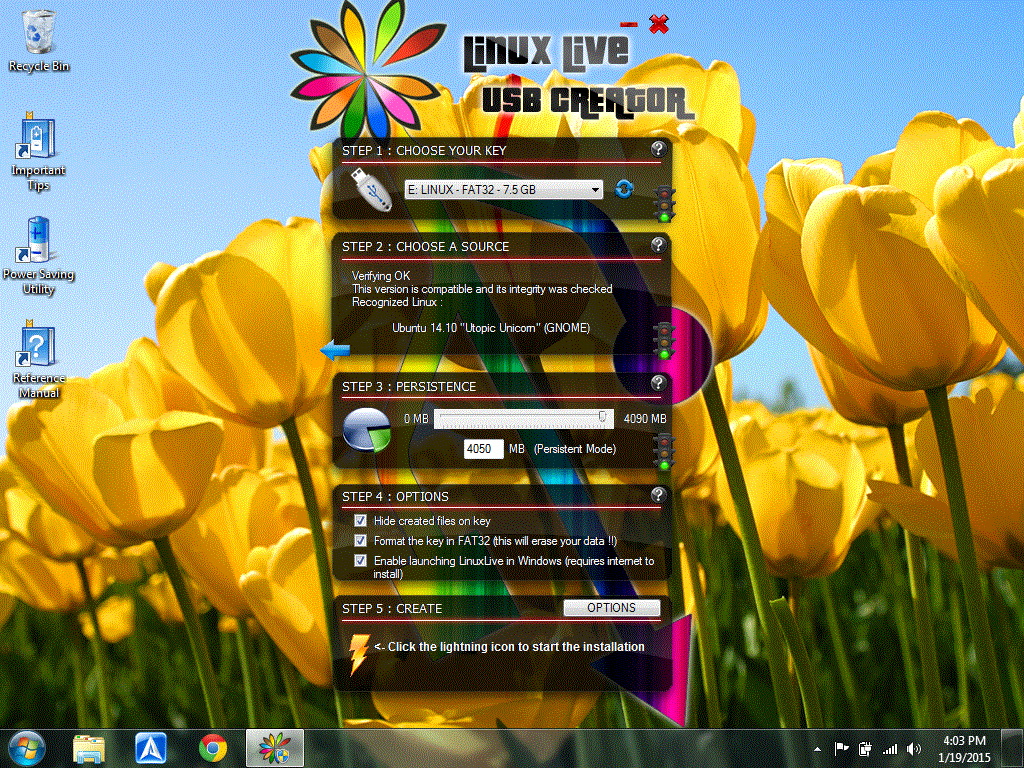Click the Ubuntu 14.10 Utopic Unicorn text
The width and height of the screenshot is (1024, 768).
pos(490,328)
